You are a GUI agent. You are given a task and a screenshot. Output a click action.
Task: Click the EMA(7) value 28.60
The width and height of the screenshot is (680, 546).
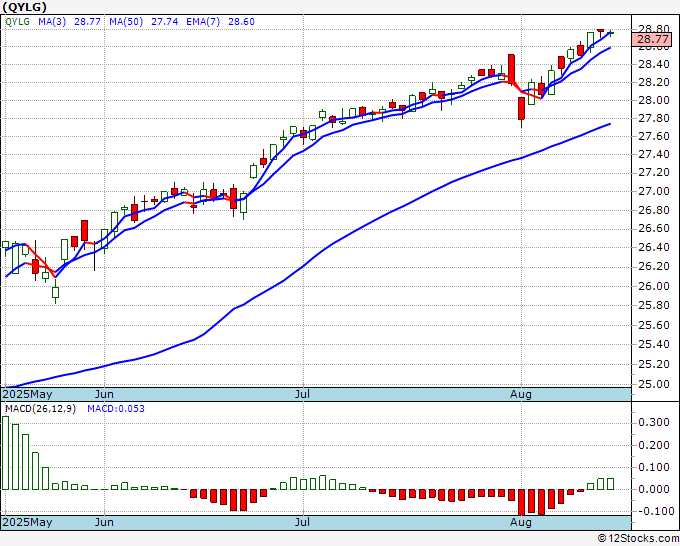[241, 22]
